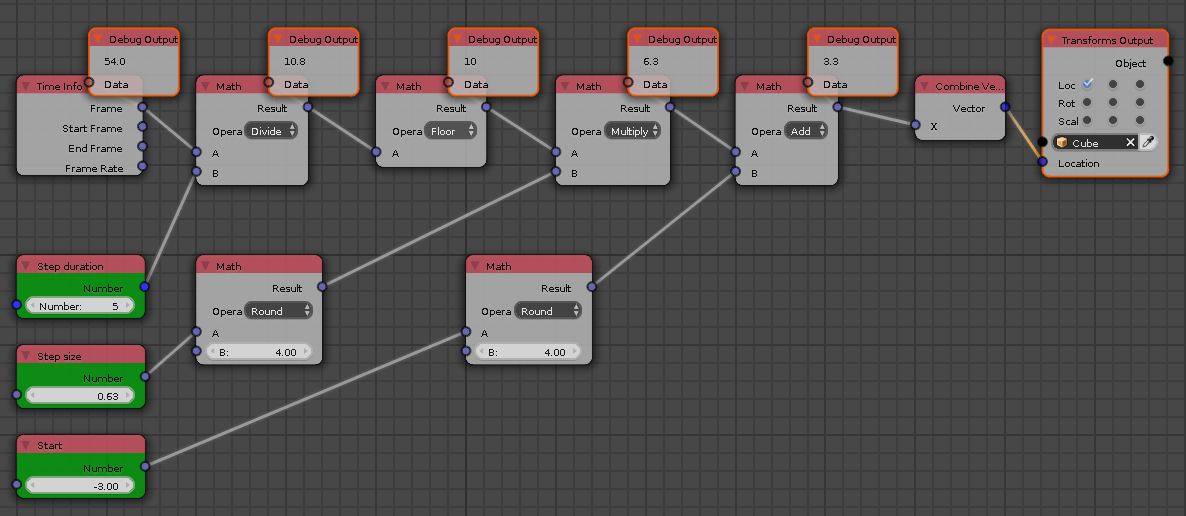1186x516 pixels.
Task: Click the B input socket of Divide node
Action: click(x=196, y=172)
